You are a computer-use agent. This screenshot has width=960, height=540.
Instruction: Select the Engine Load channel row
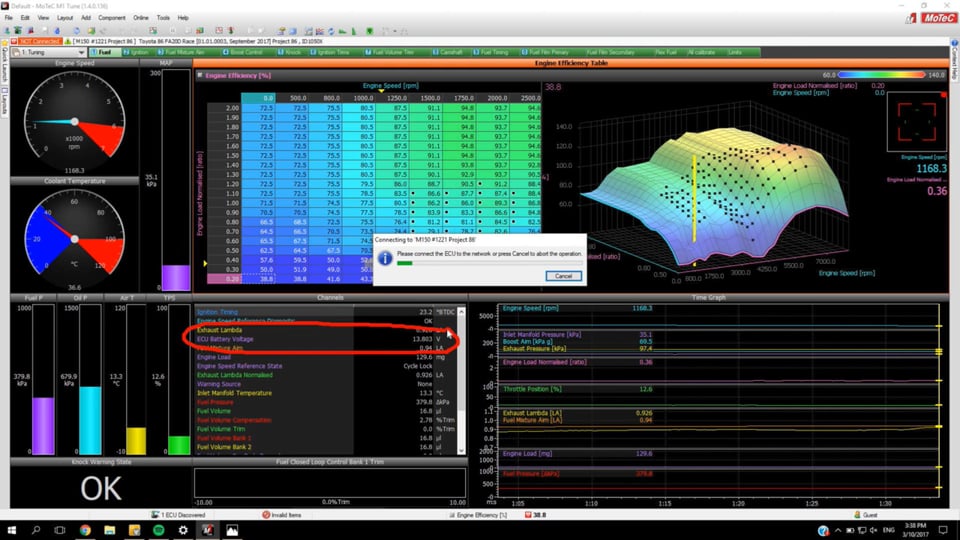327,357
